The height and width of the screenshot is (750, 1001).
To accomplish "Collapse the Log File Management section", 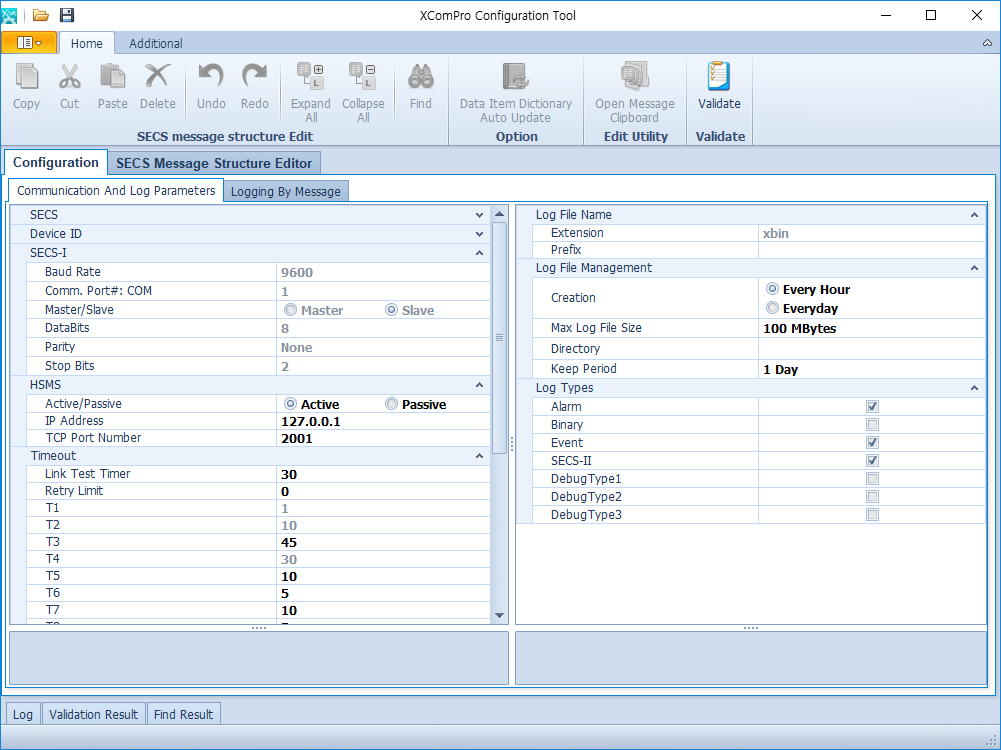I will tap(974, 268).
